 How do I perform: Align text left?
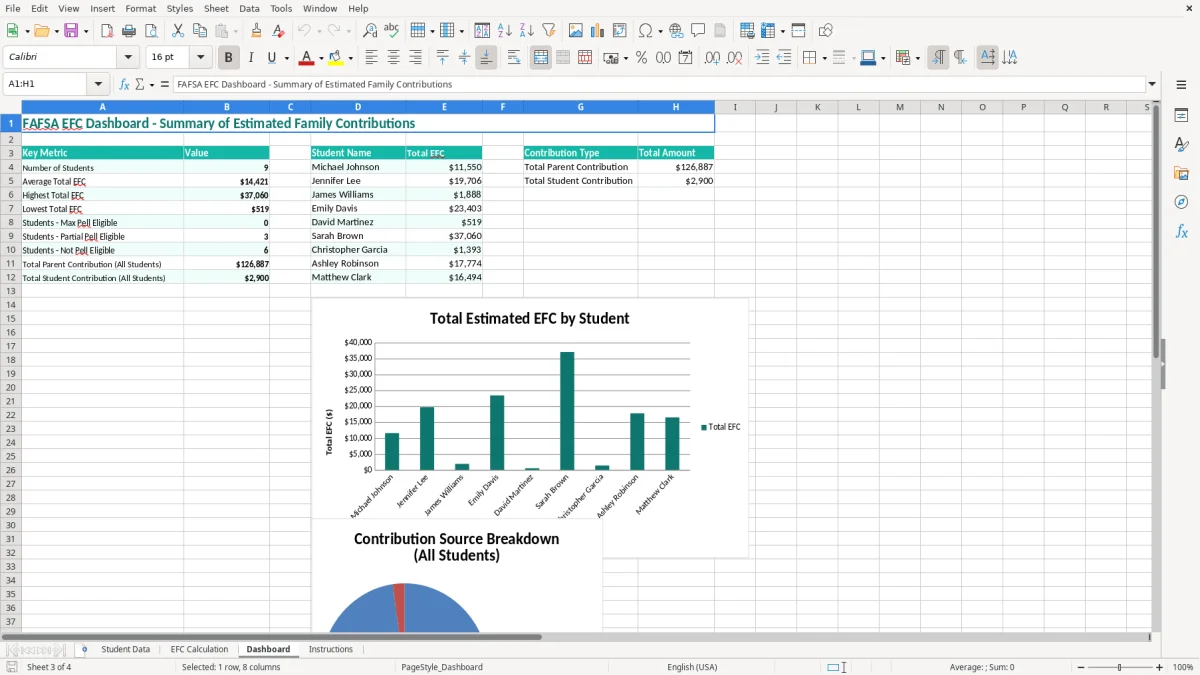coord(372,58)
